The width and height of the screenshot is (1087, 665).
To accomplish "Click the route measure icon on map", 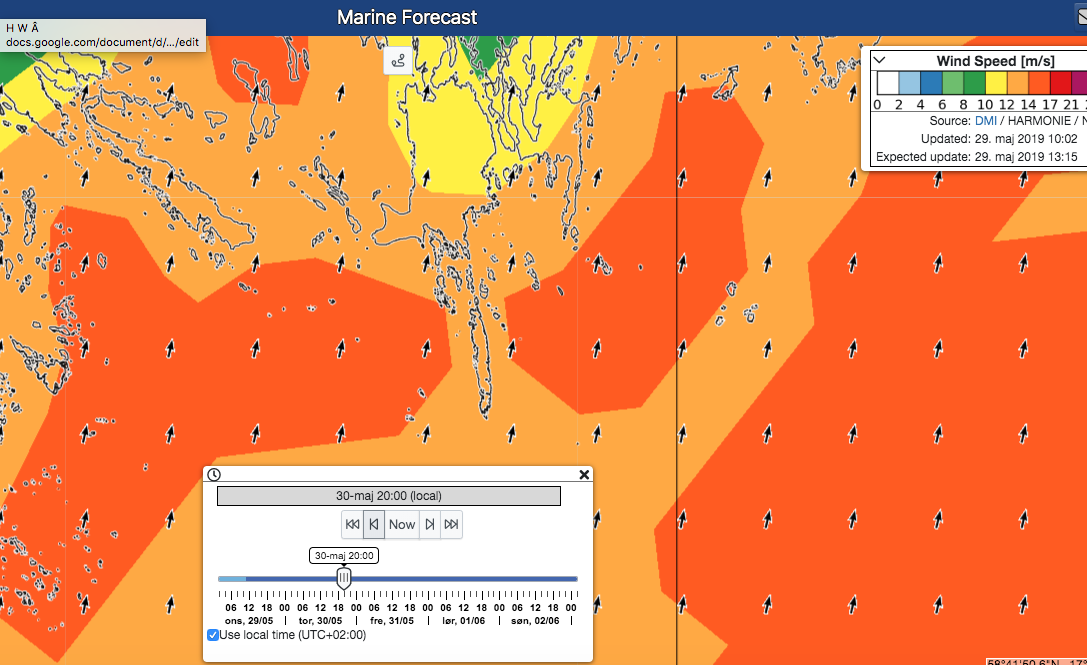I will point(399,61).
